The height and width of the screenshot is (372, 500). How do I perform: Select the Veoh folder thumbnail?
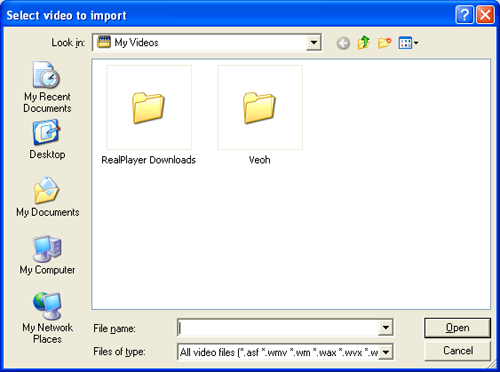[x=260, y=107]
